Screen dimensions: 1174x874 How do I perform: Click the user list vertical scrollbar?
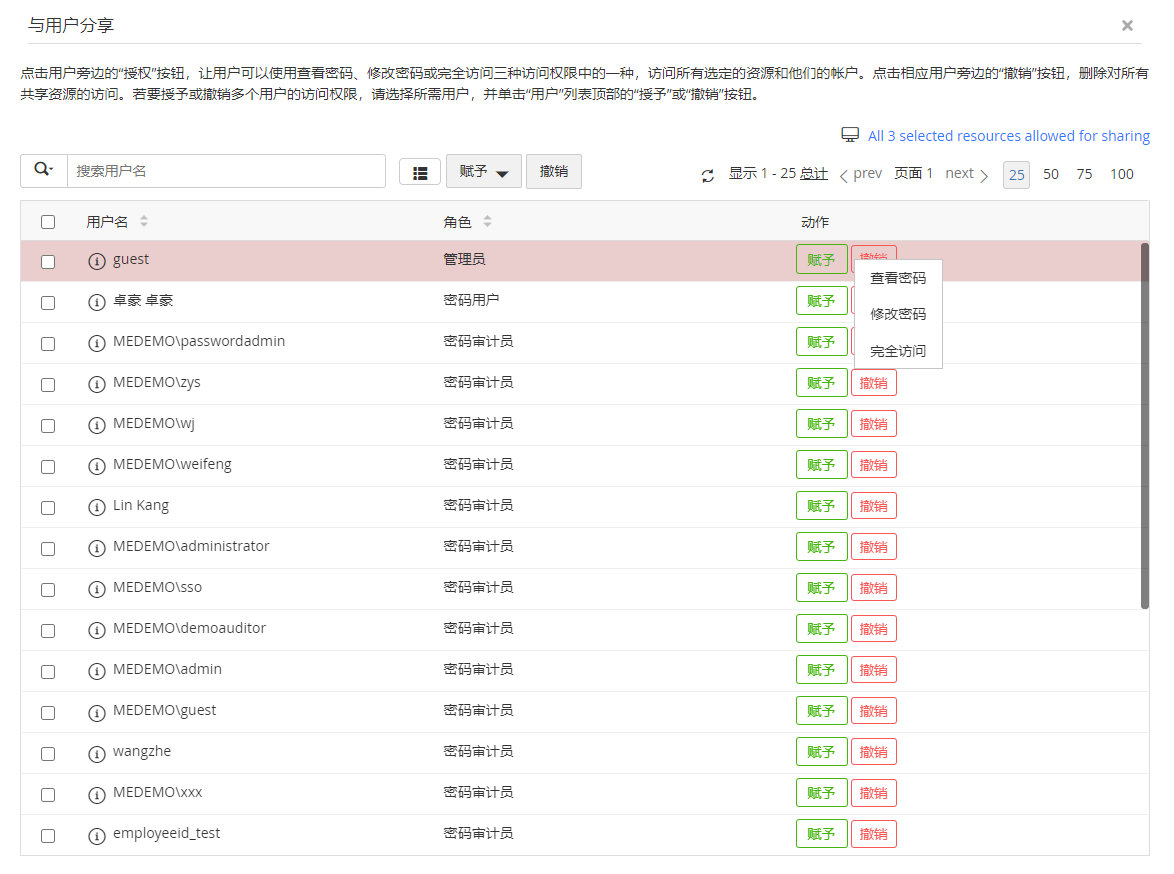[x=1144, y=425]
